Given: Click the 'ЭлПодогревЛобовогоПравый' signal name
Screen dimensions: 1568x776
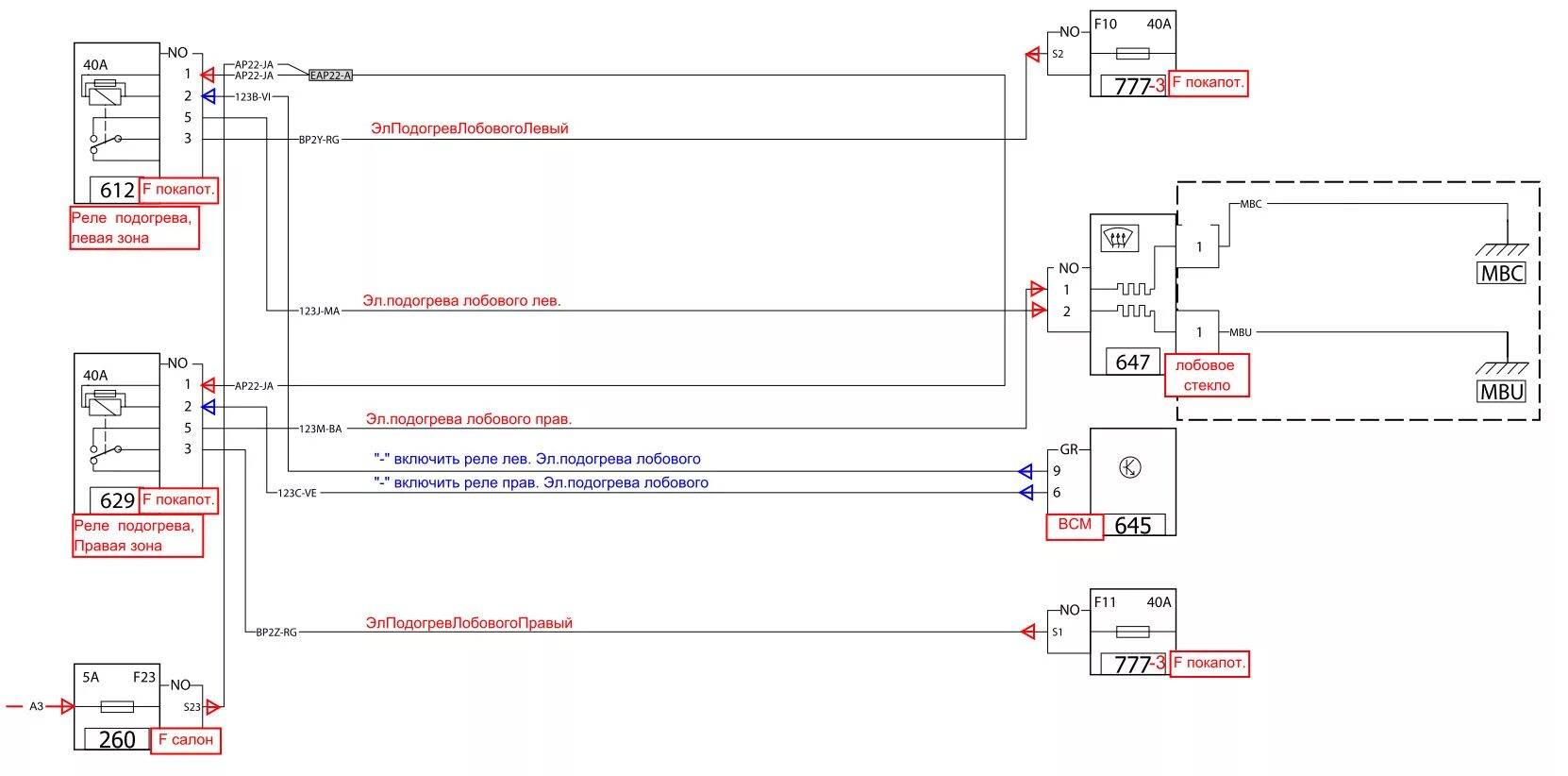Looking at the screenshot, I should pos(469,623).
